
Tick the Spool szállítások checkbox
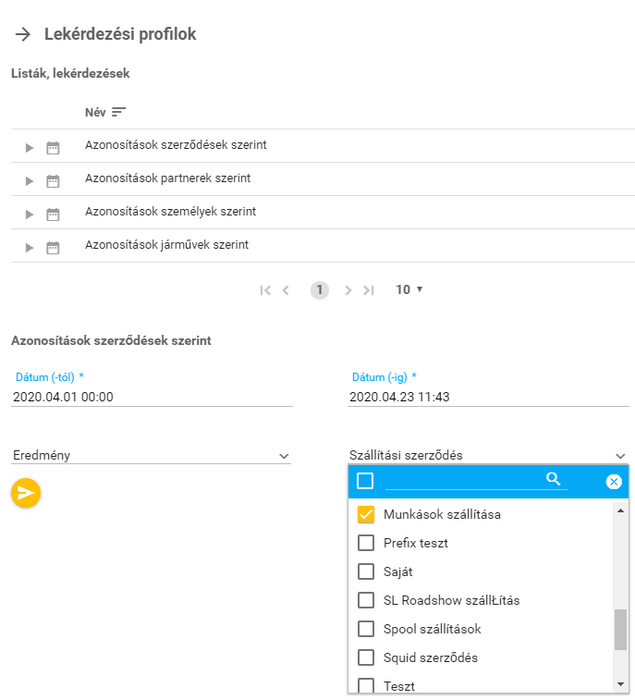pos(366,630)
